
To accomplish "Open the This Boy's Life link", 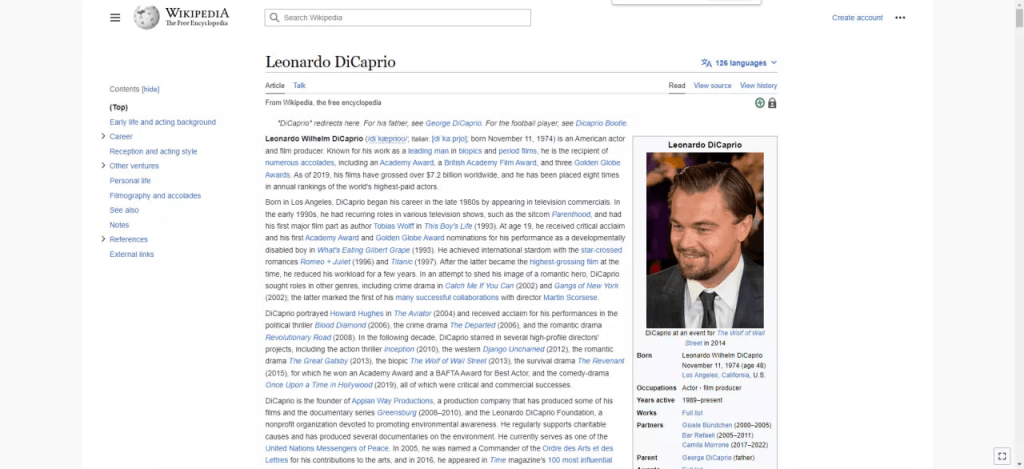I will click(448, 226).
